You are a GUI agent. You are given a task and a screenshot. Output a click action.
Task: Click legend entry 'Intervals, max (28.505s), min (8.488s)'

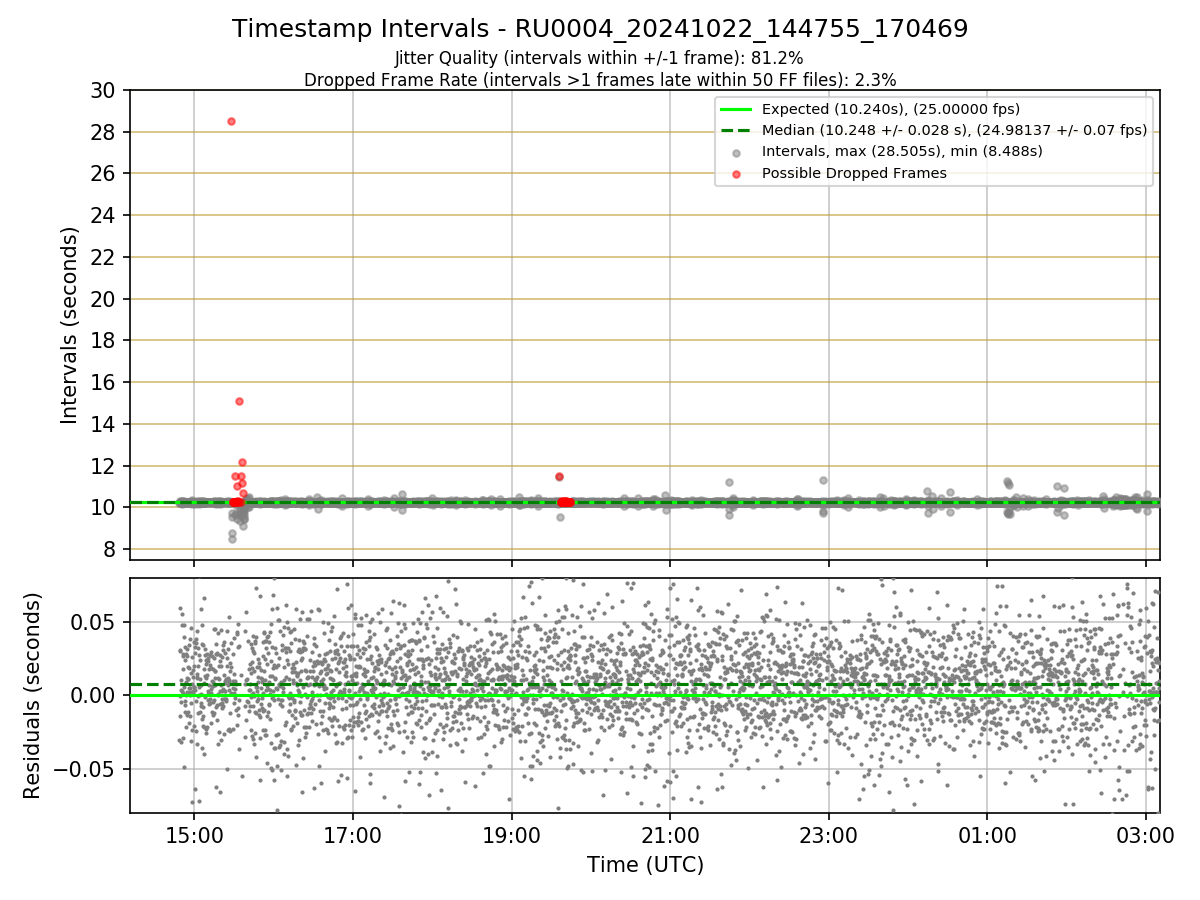(902, 151)
